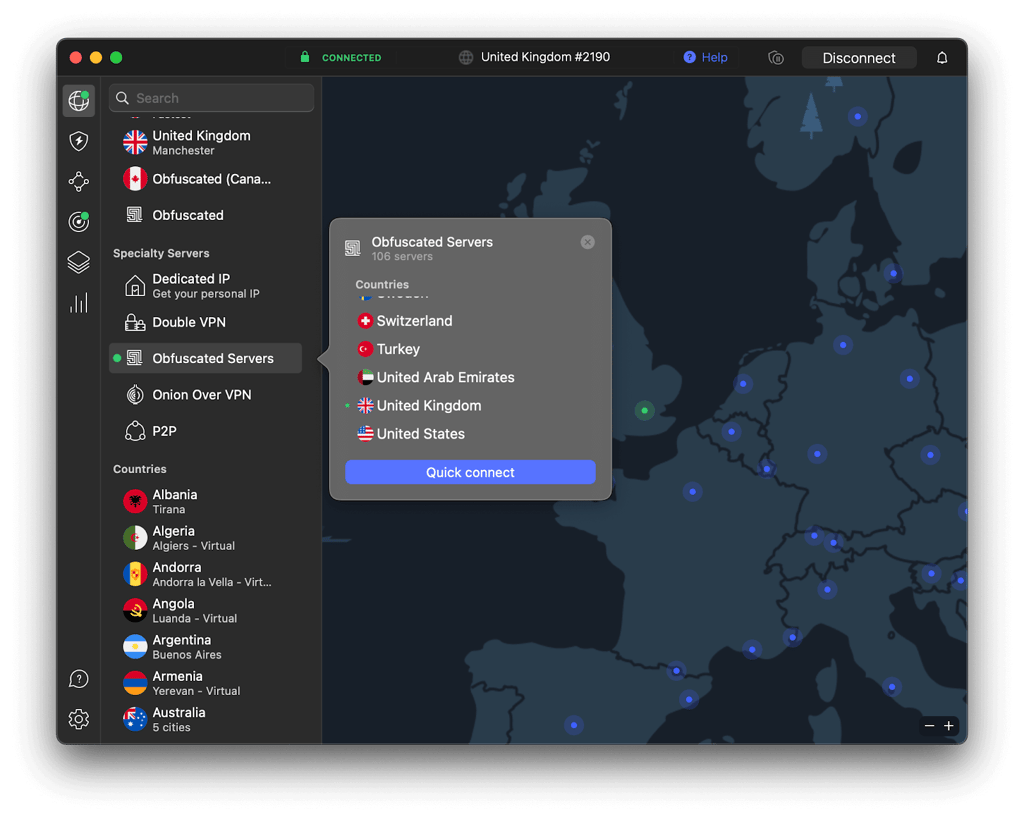
Task: Close the Obfuscated Servers popup
Action: click(588, 242)
